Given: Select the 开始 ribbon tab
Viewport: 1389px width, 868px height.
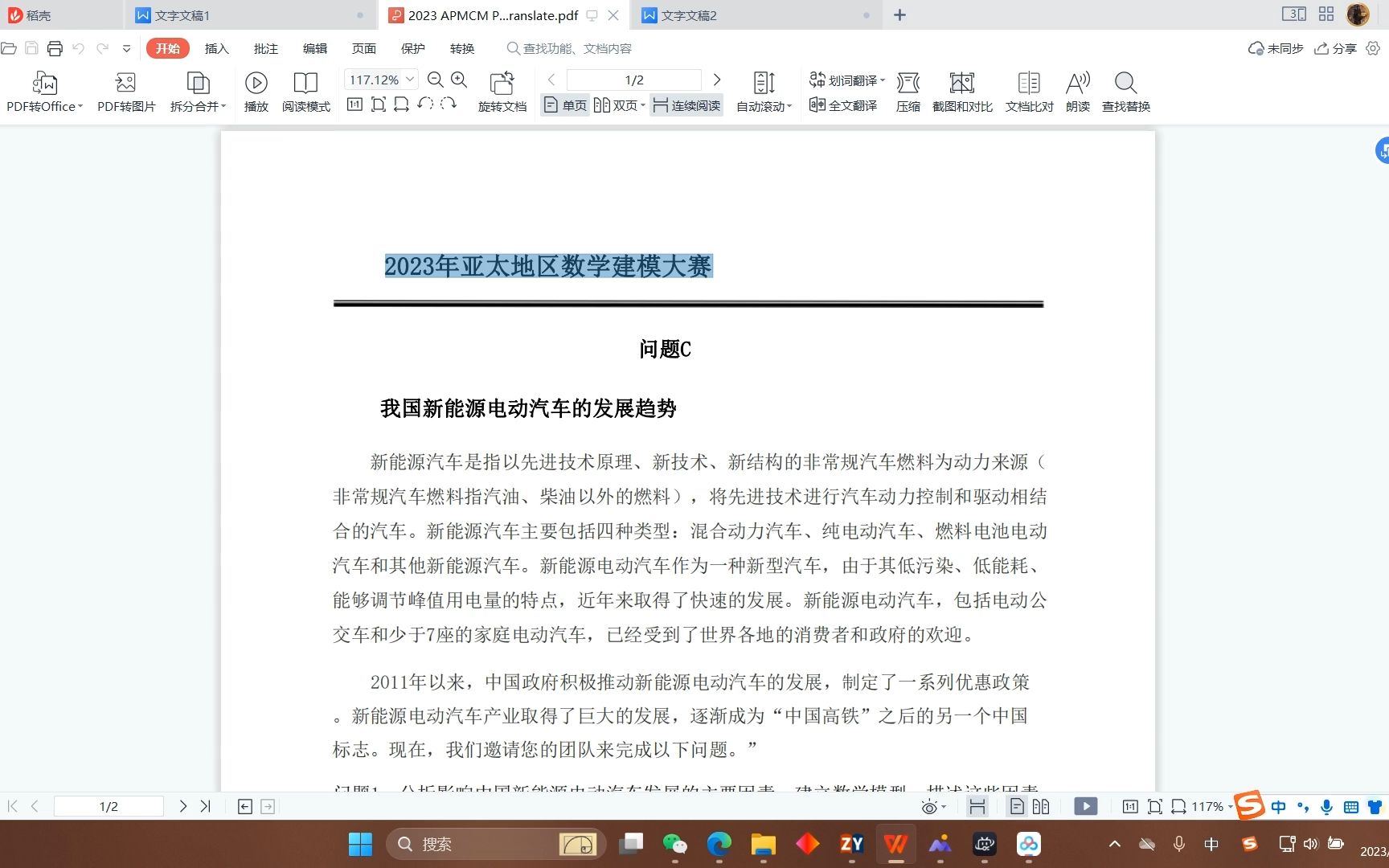Looking at the screenshot, I should [x=167, y=48].
